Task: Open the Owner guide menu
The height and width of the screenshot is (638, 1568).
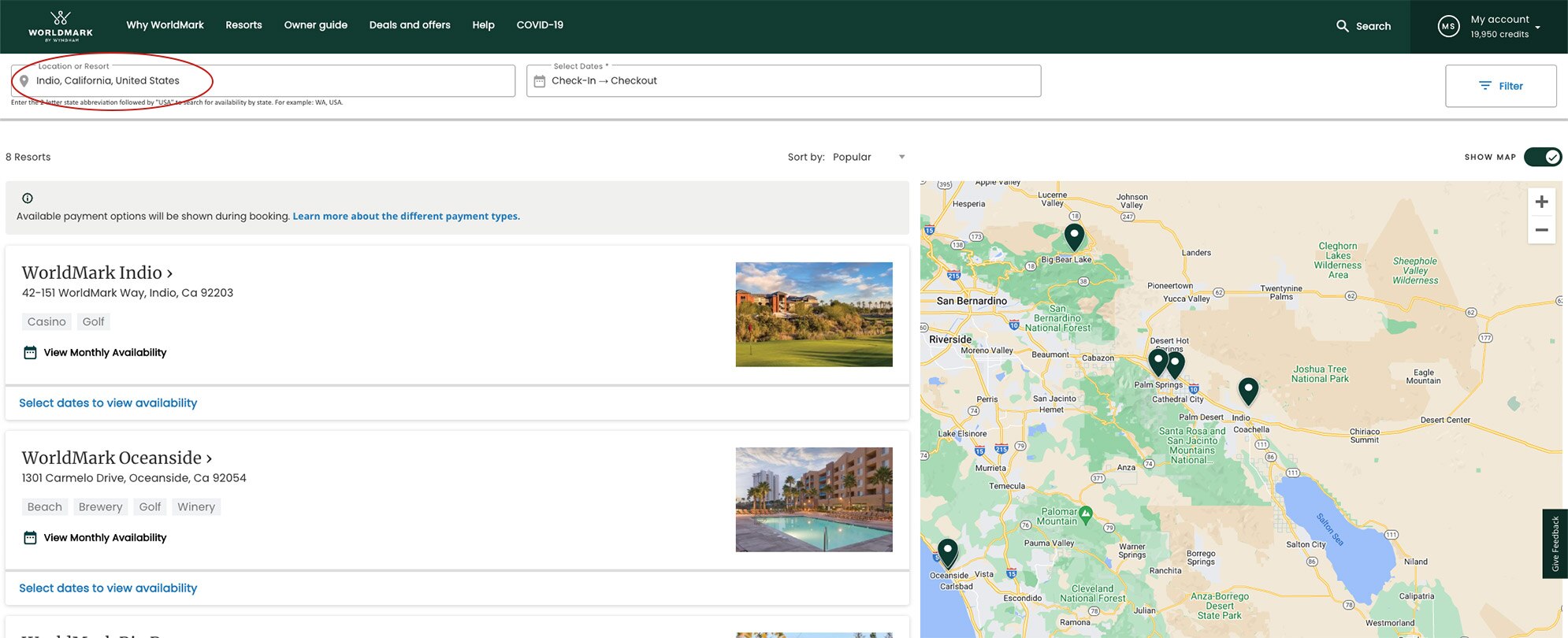Action: 315,25
